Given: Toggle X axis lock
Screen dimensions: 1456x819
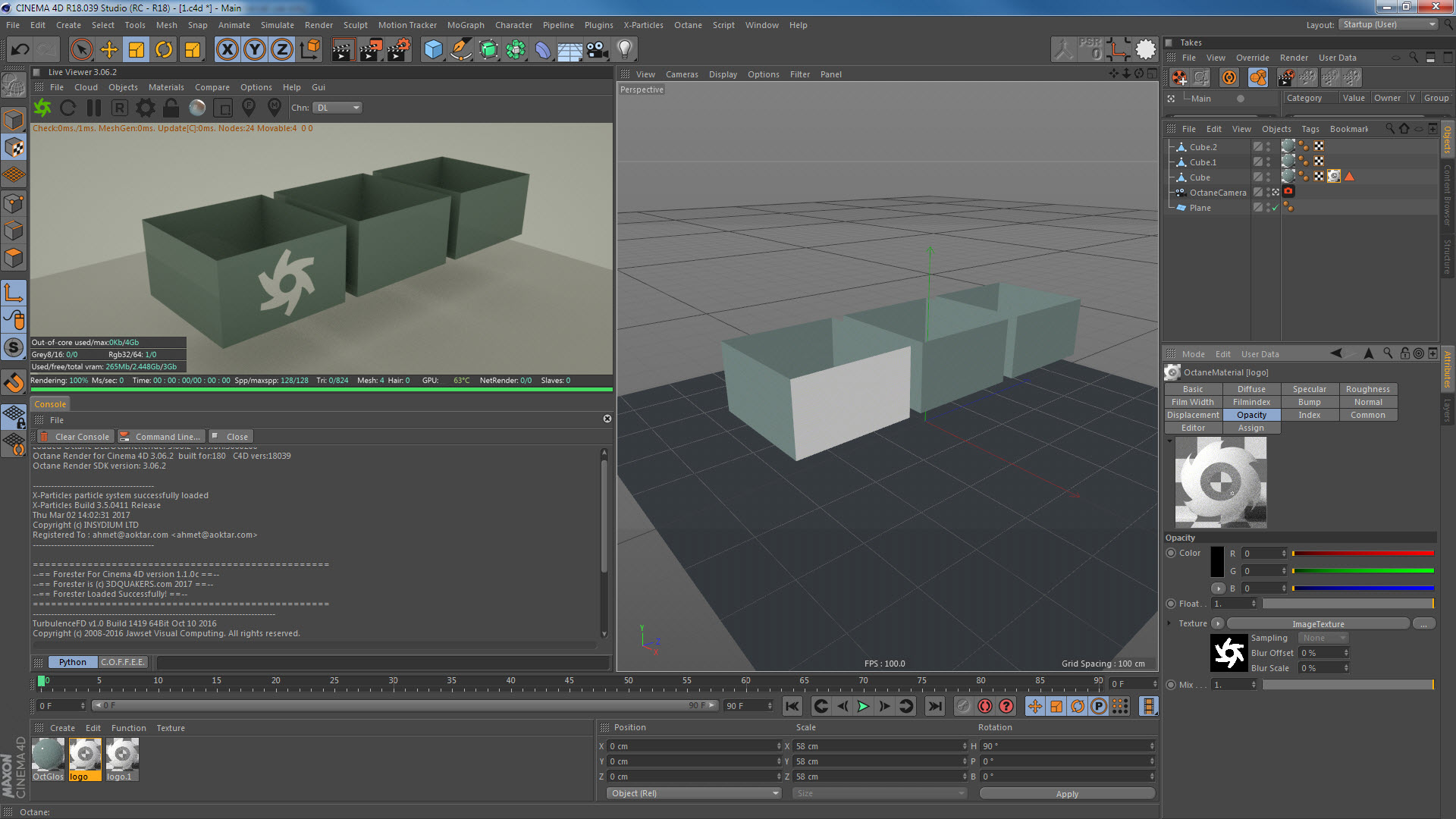Looking at the screenshot, I should 227,50.
